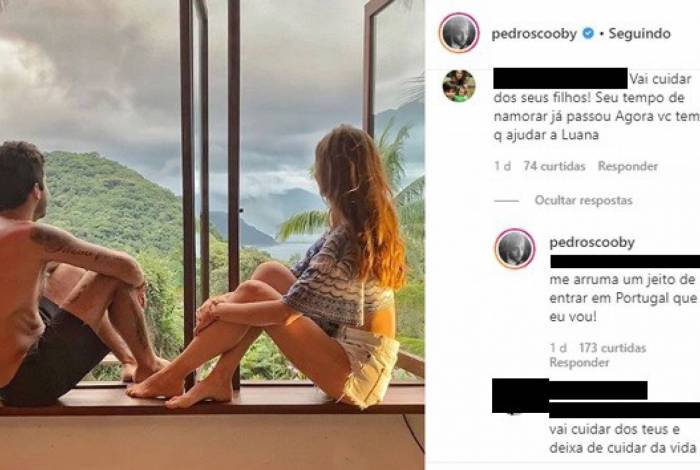Collapse replies with Ocultar respostas

pos(583,200)
